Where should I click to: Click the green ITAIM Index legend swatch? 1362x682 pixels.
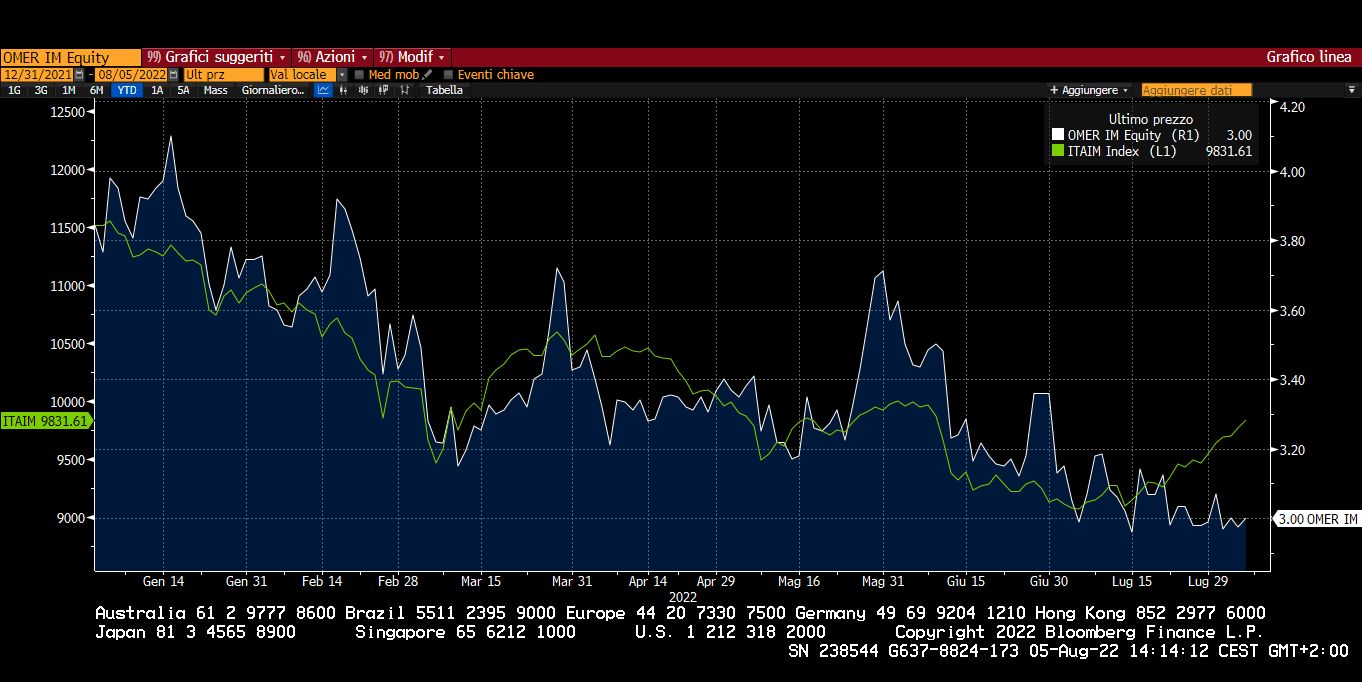pos(1059,152)
